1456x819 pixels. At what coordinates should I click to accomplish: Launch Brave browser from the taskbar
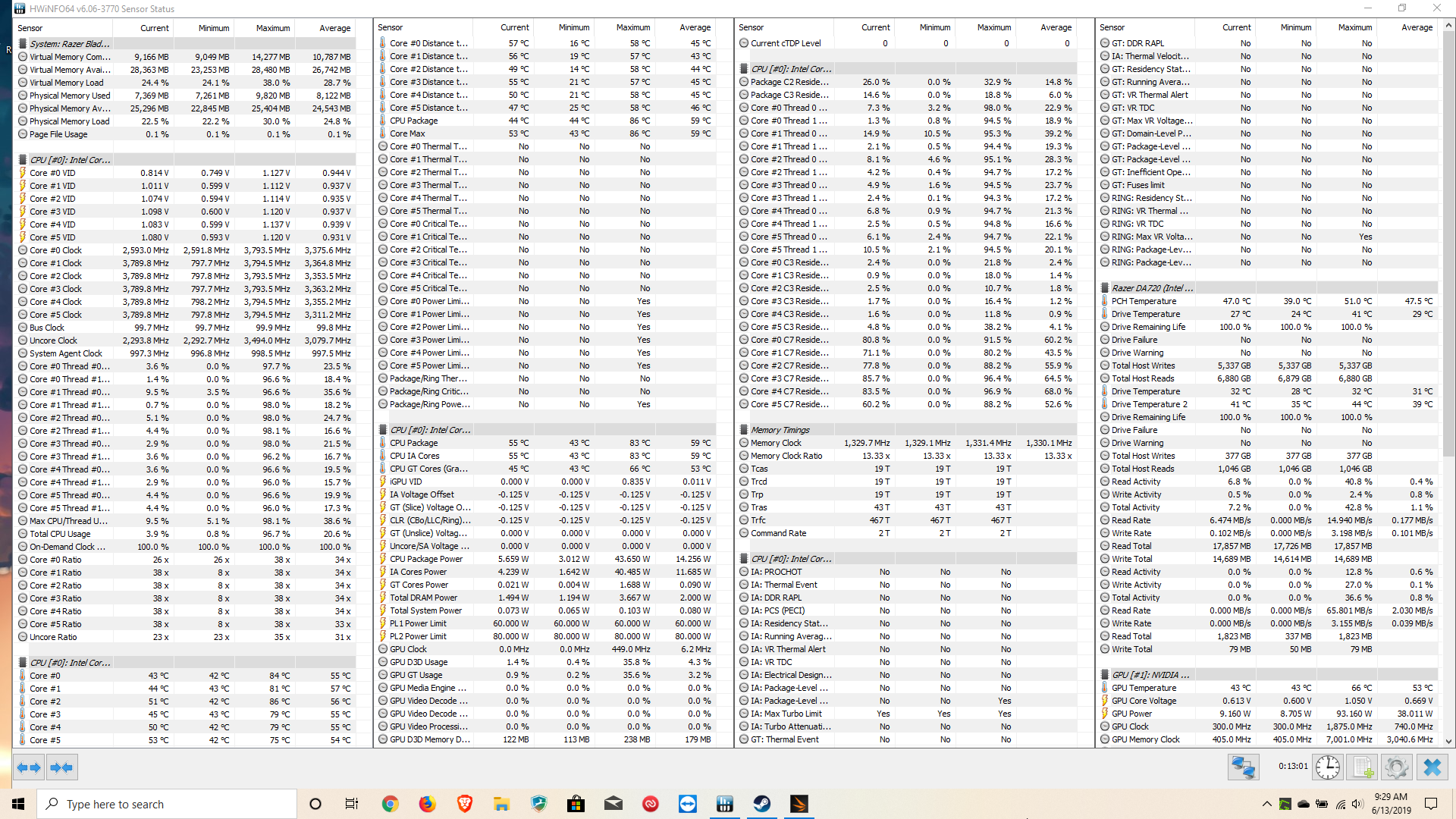pyautogui.click(x=465, y=804)
